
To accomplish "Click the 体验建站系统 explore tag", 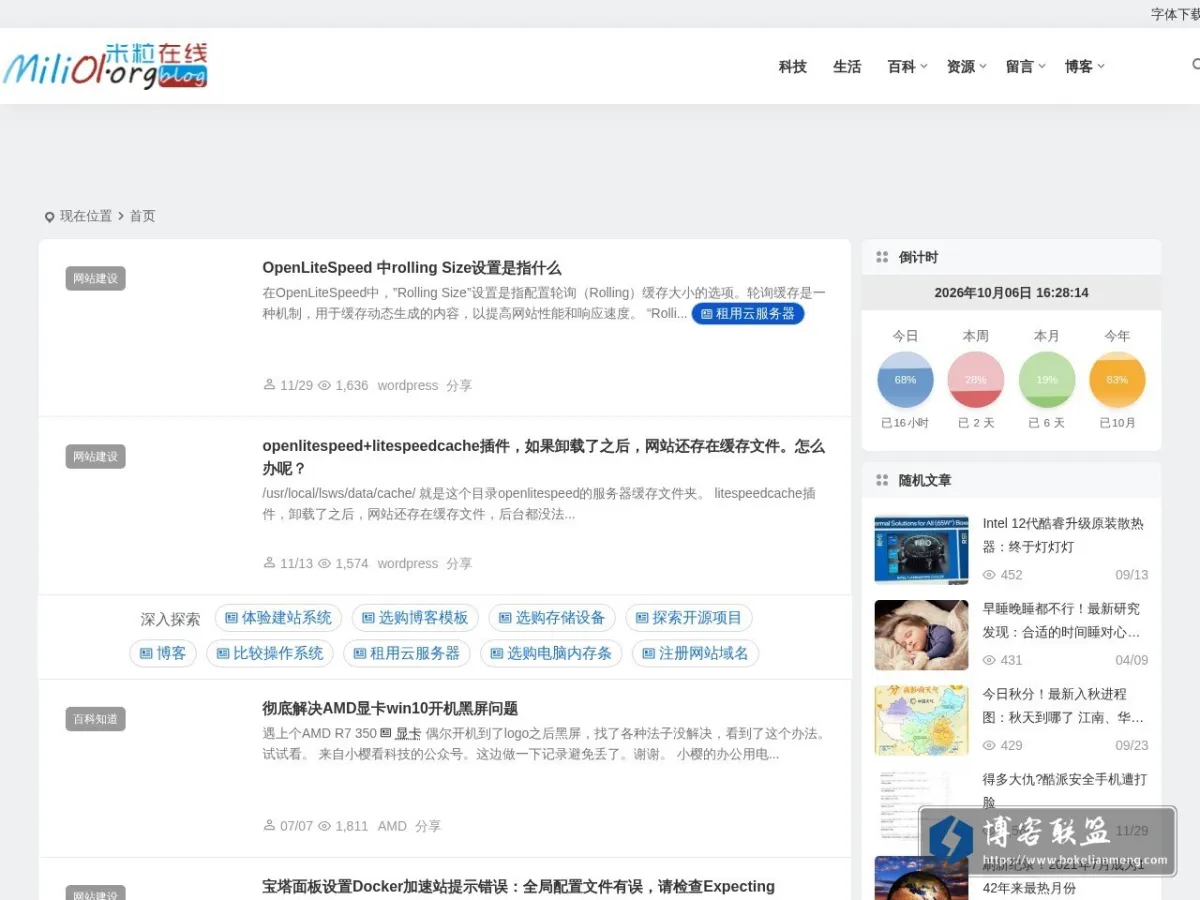I will click(278, 618).
